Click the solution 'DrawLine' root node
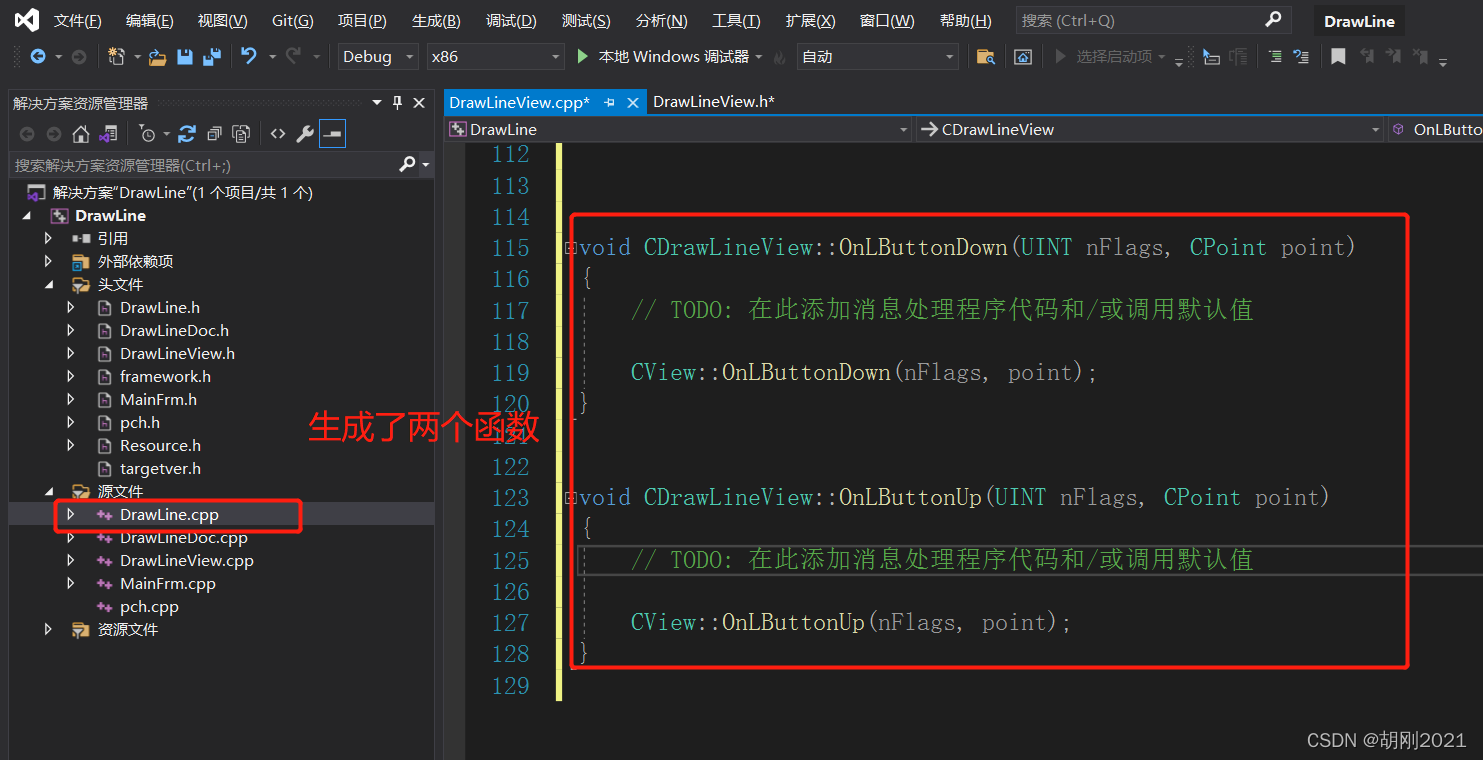The image size is (1483, 760). point(183,192)
